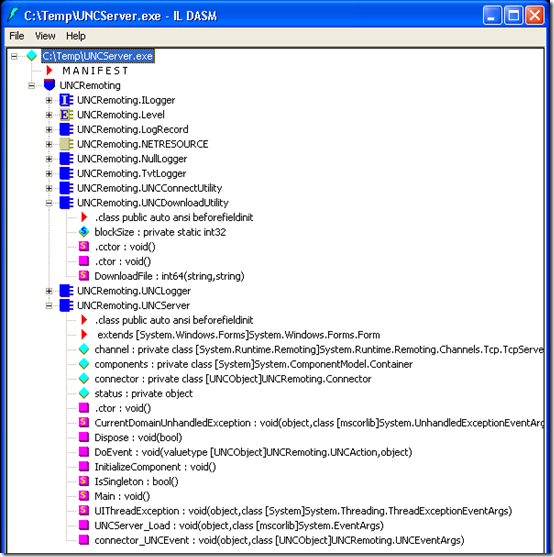554x557 pixels.
Task: Select 'UNCServer_Load' method row
Action: tap(239, 525)
